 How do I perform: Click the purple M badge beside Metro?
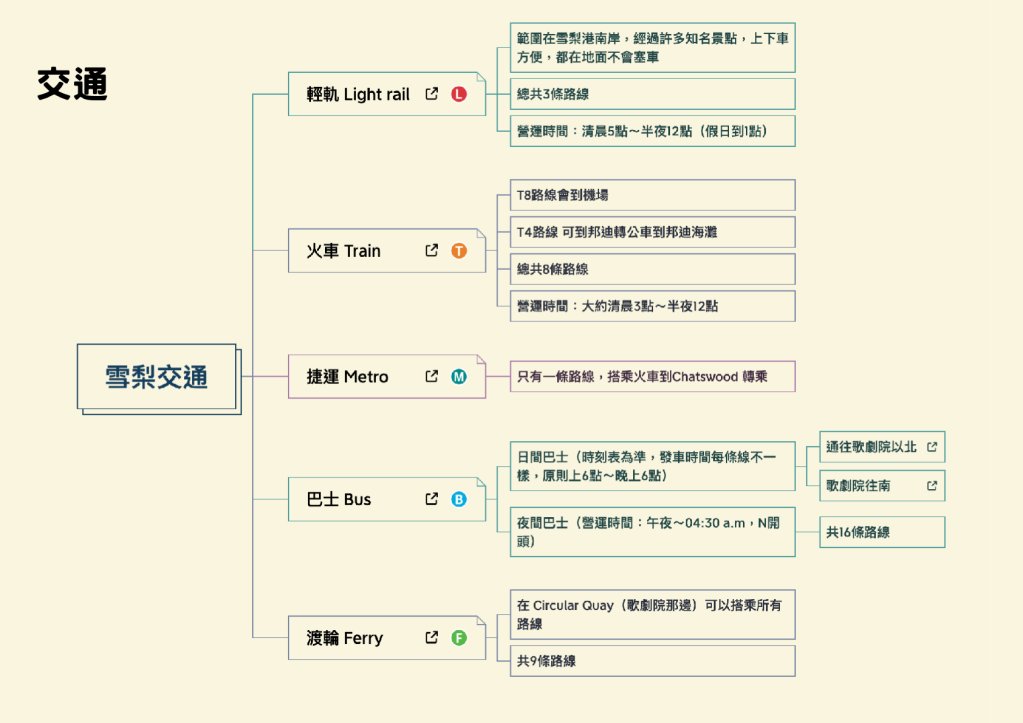tap(458, 376)
